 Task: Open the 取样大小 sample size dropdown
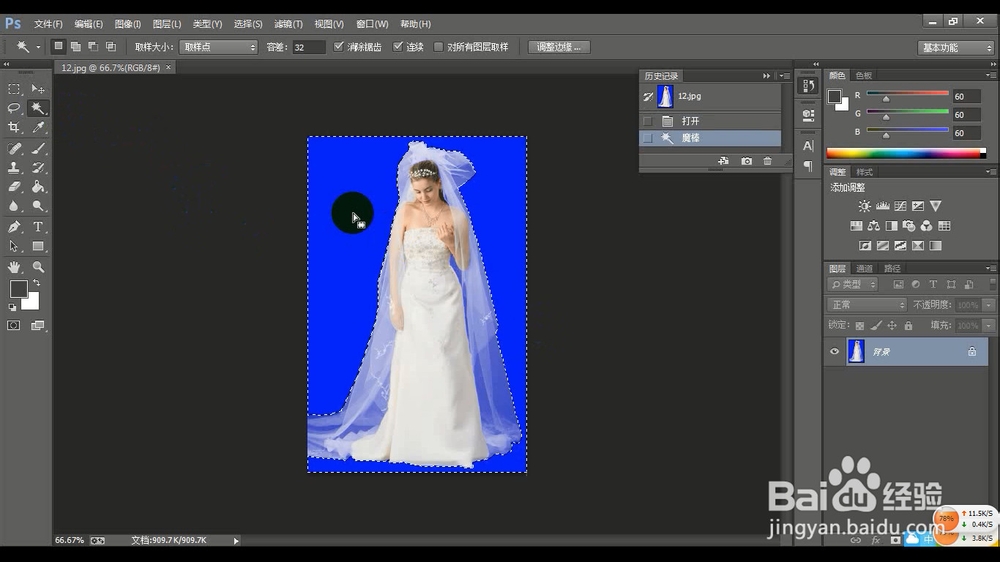pyautogui.click(x=219, y=47)
